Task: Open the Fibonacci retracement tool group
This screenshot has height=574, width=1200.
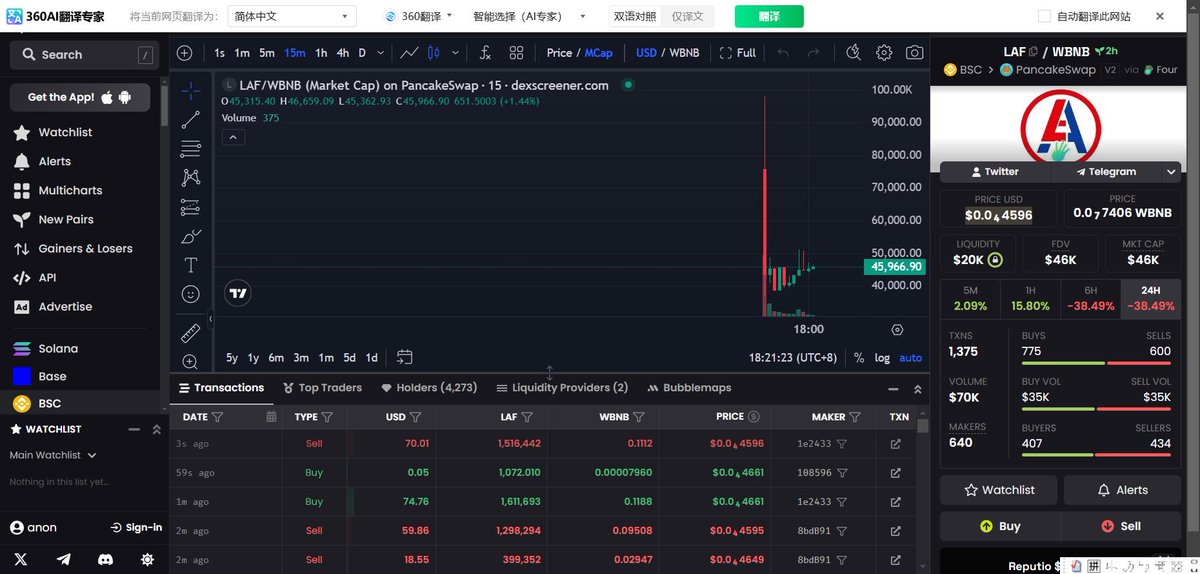Action: click(191, 149)
